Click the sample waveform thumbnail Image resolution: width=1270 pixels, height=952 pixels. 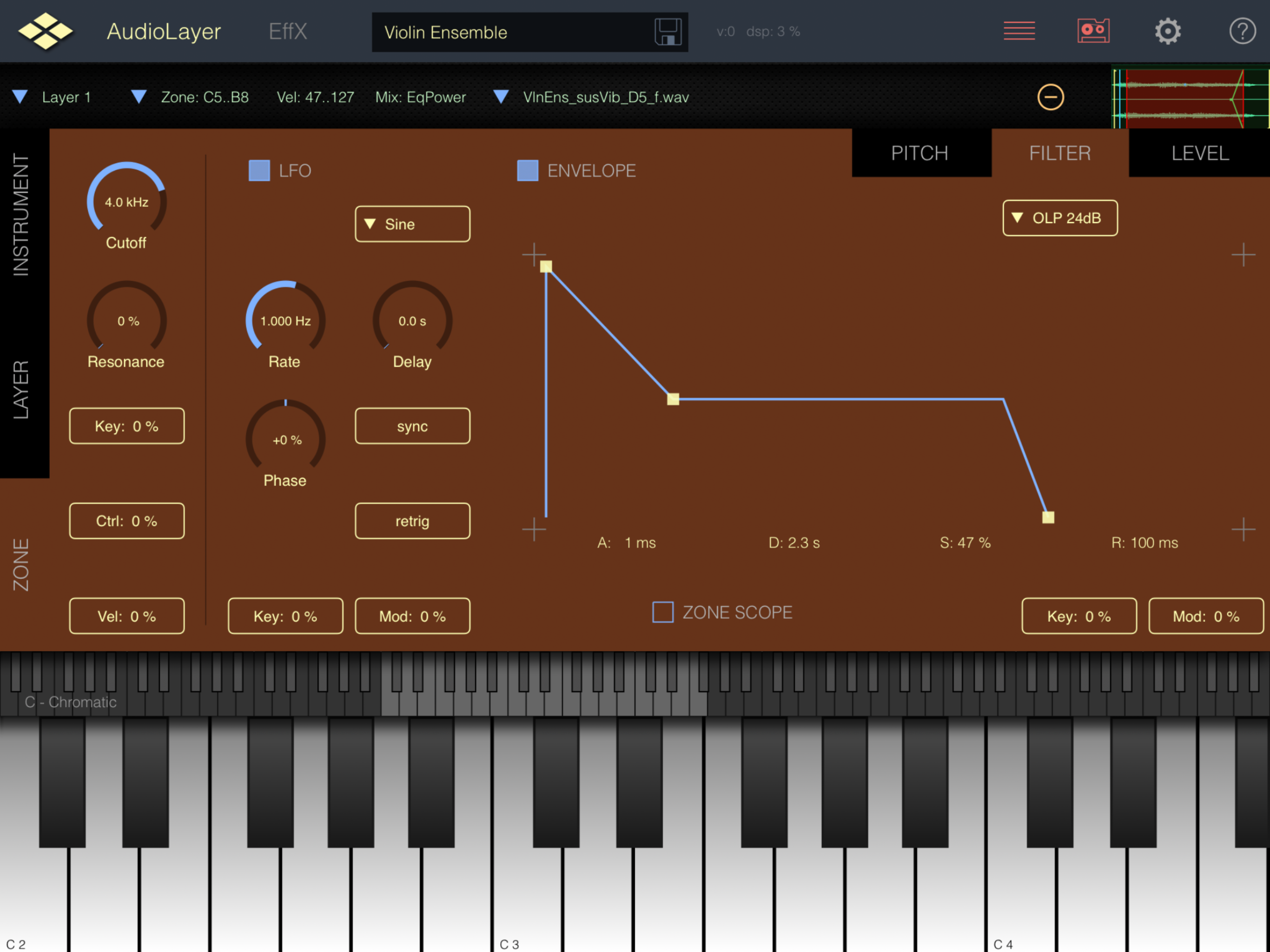tap(1190, 97)
